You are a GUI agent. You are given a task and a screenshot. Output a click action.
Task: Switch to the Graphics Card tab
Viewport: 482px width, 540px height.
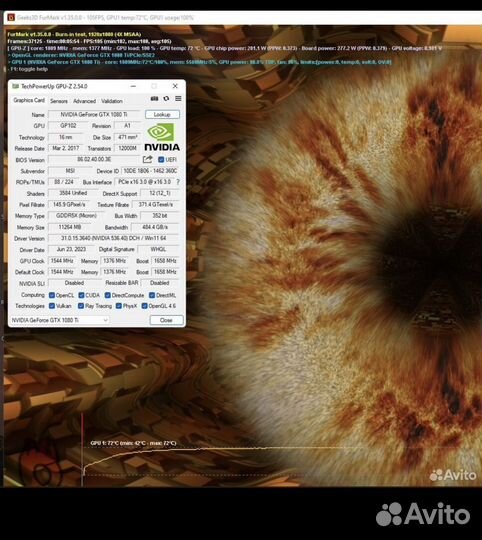(29, 100)
